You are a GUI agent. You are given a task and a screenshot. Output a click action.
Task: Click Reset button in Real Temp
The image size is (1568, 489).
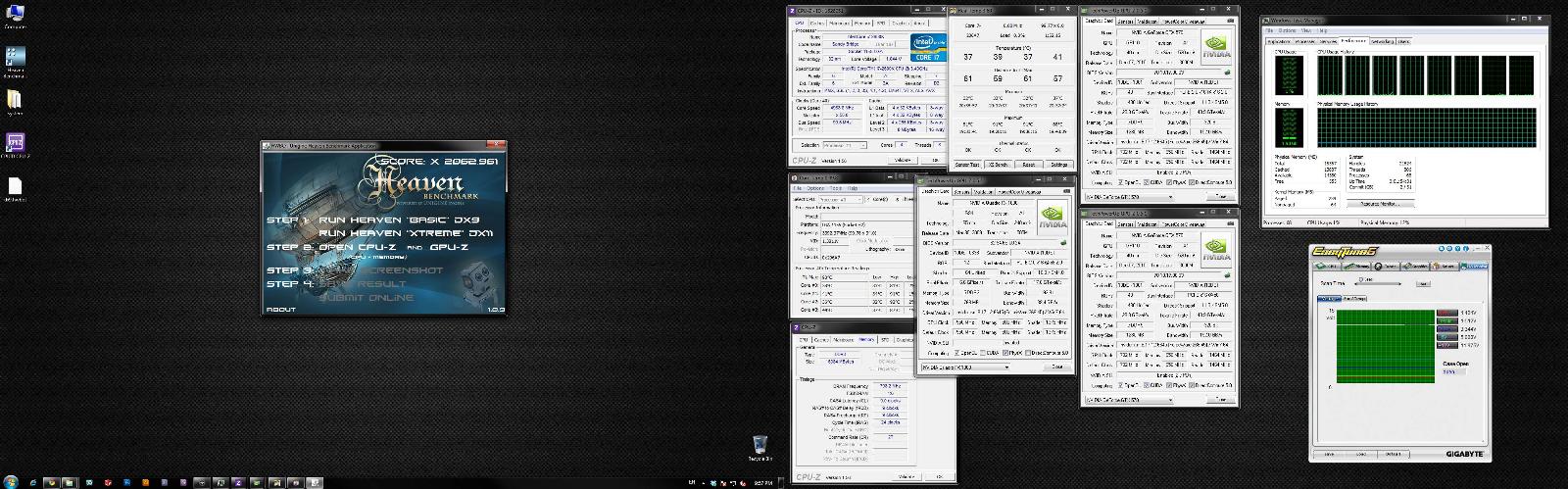1028,165
